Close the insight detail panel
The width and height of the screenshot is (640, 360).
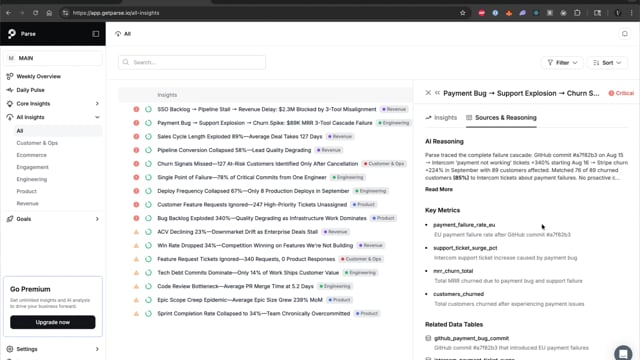(x=428, y=93)
